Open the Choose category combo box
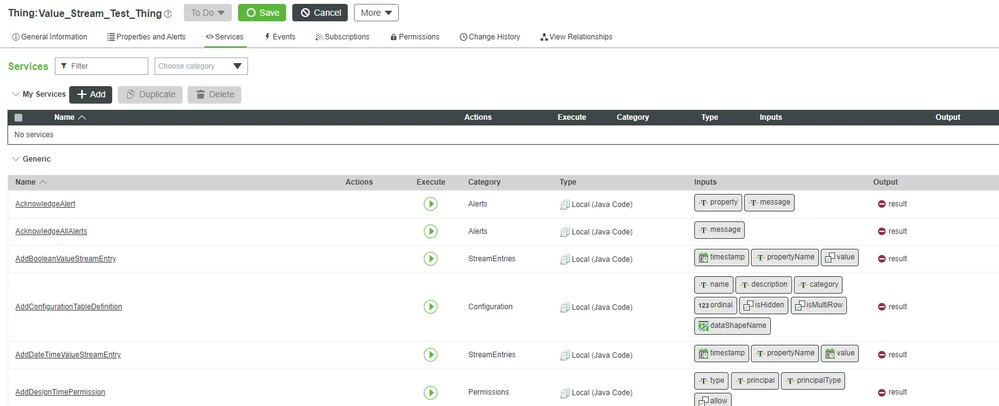The image size is (999, 406). click(201, 66)
